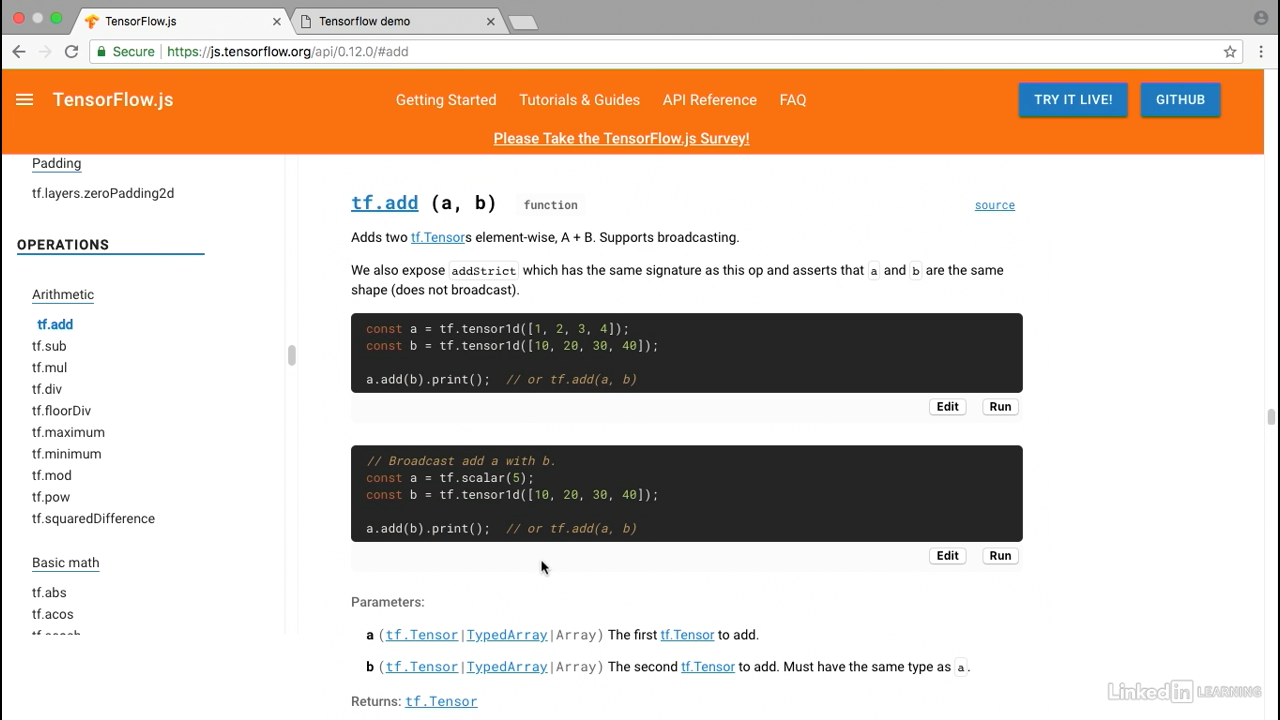Edit the first tensor1d code example
1280x720 pixels.
[x=947, y=407]
